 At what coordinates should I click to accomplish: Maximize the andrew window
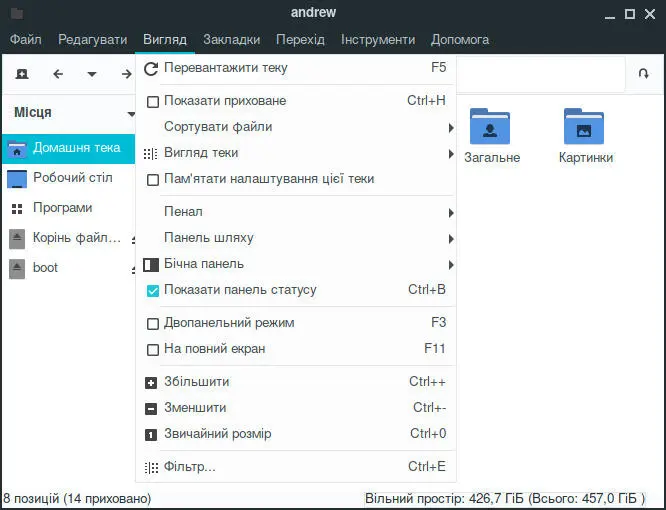coord(629,14)
